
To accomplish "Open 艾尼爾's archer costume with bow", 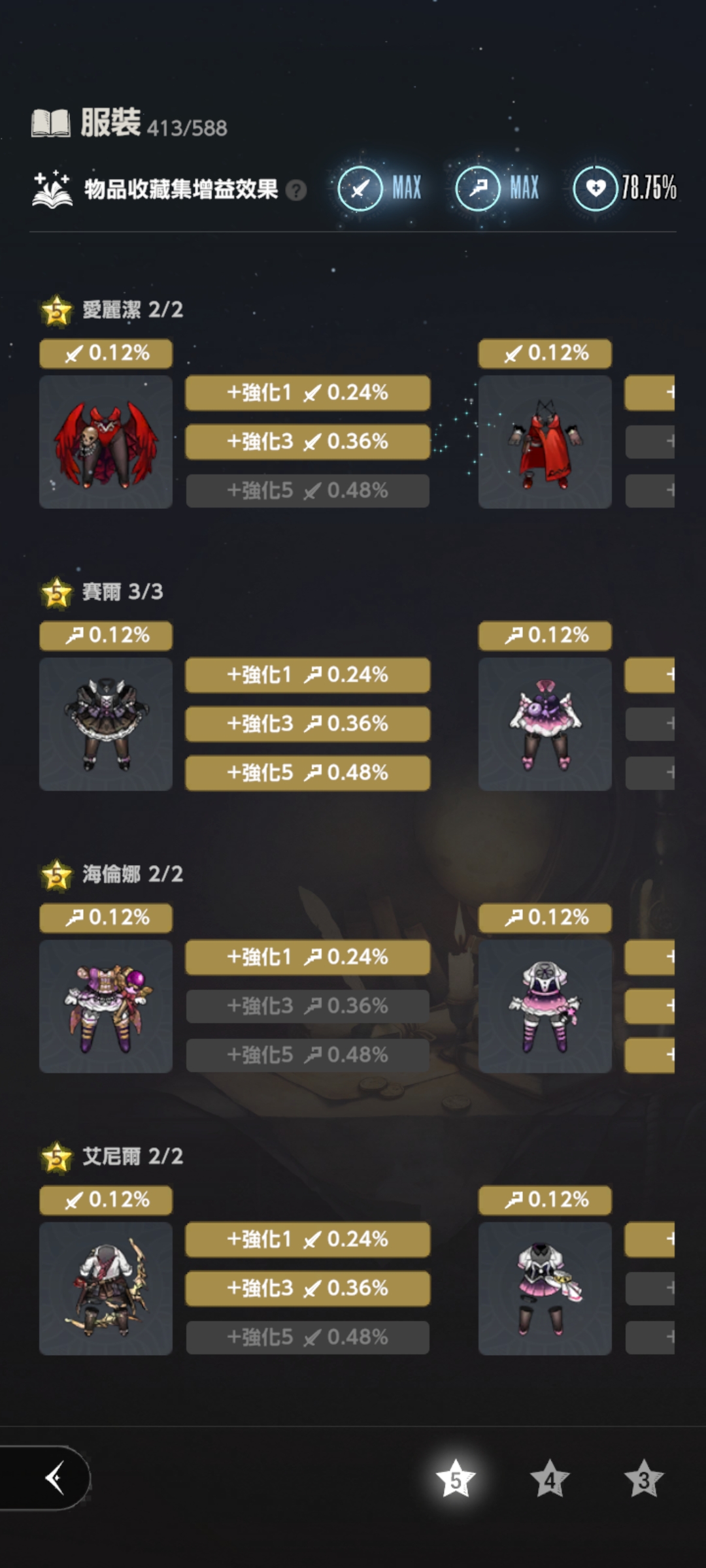I will coord(106,1288).
